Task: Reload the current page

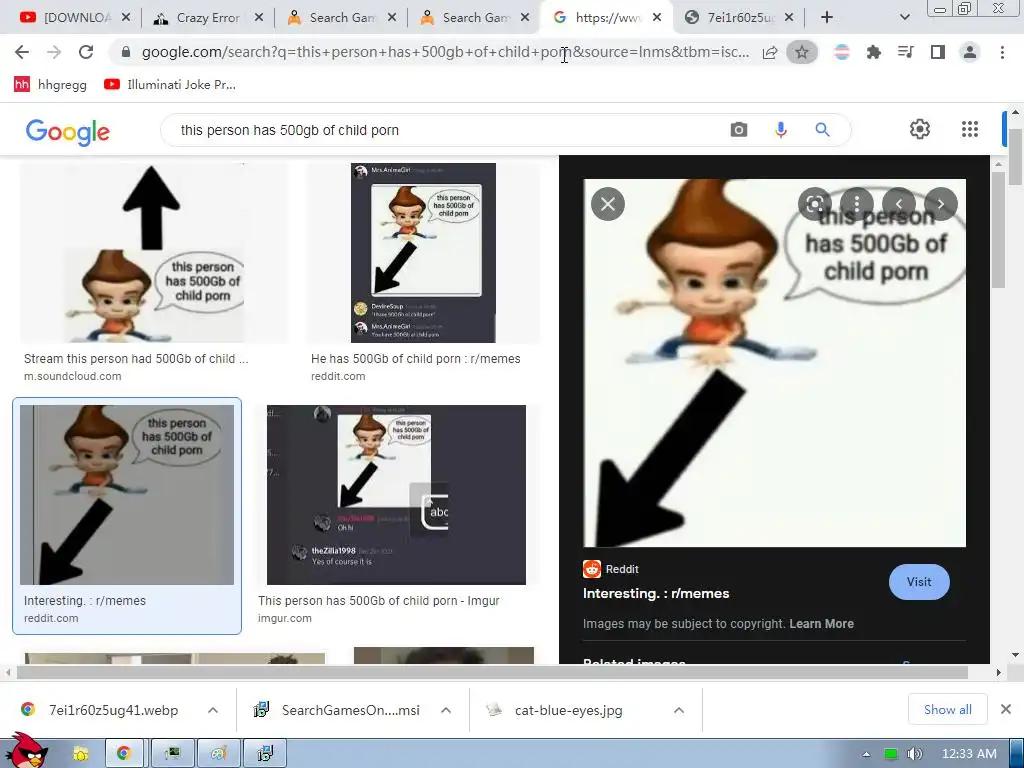Action: pos(86,52)
